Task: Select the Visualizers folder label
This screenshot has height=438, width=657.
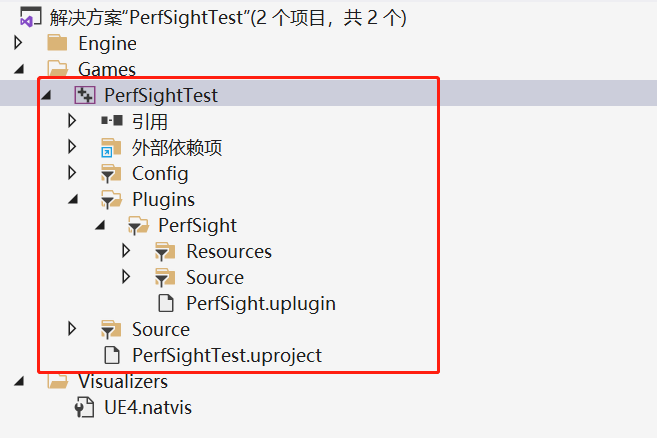Action: click(x=123, y=382)
